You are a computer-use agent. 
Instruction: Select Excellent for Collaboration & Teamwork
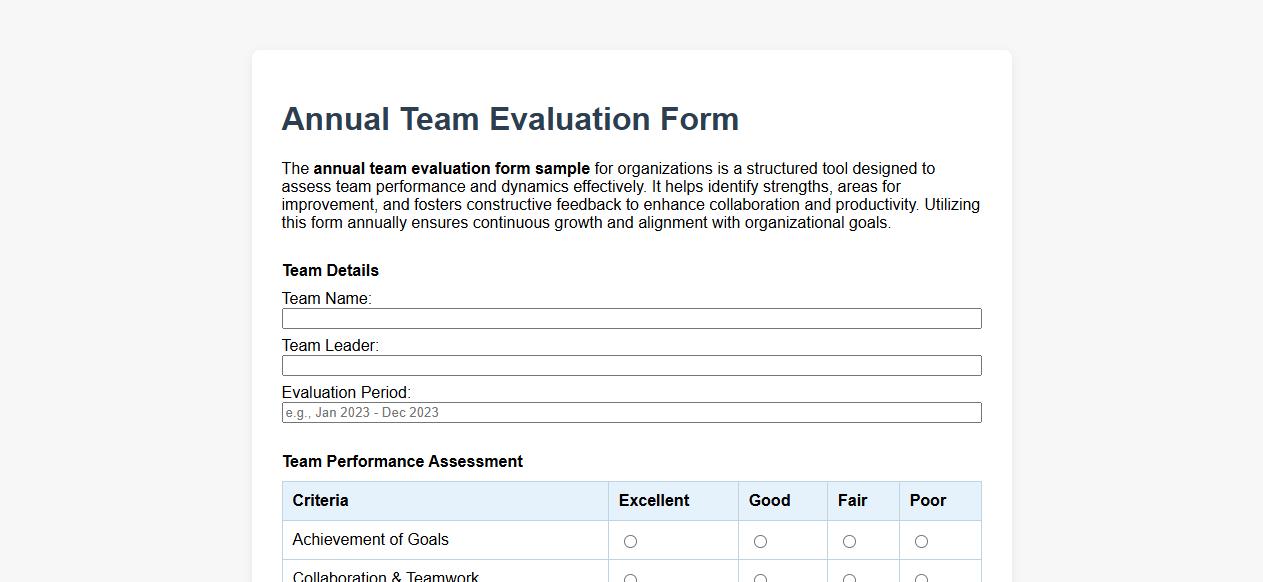(630, 578)
